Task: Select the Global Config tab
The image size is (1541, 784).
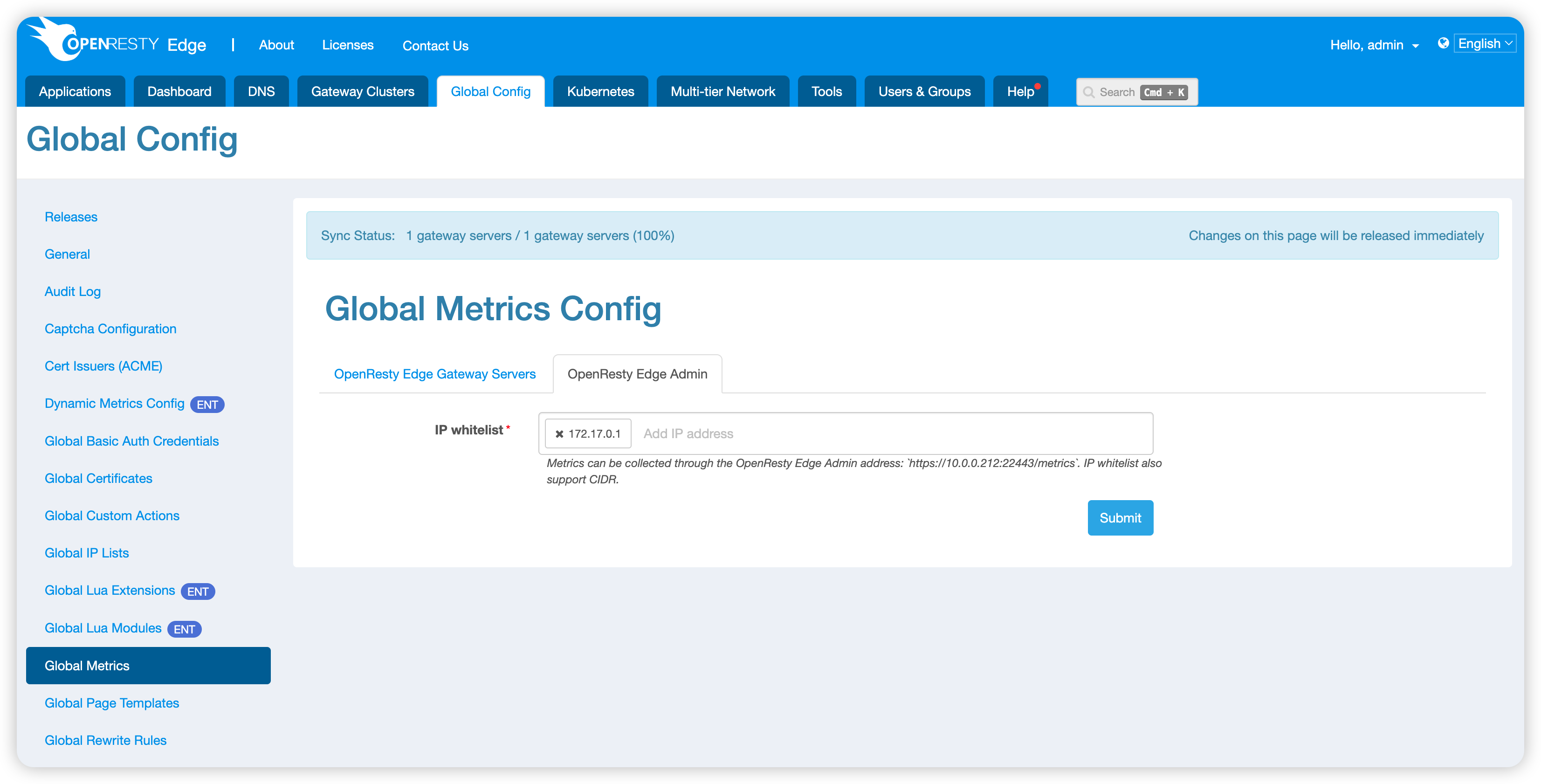Action: (x=490, y=91)
